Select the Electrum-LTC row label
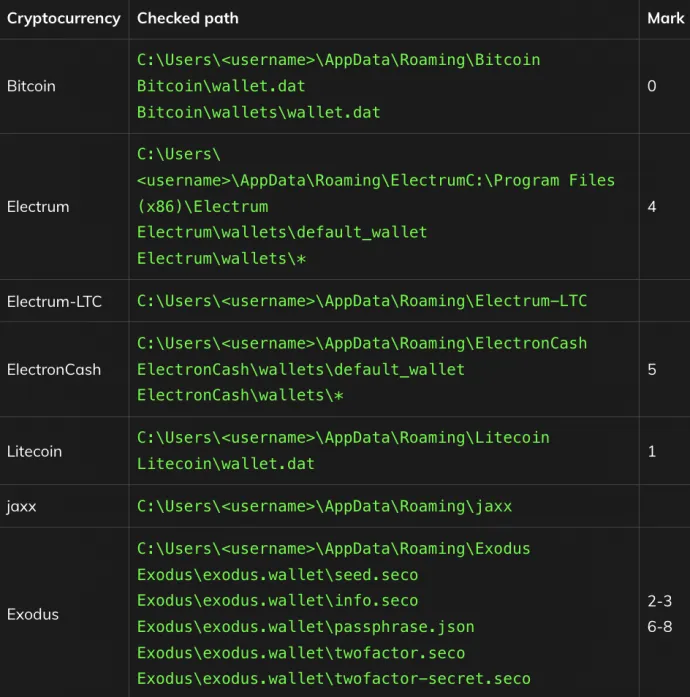The width and height of the screenshot is (690, 697). click(54, 302)
